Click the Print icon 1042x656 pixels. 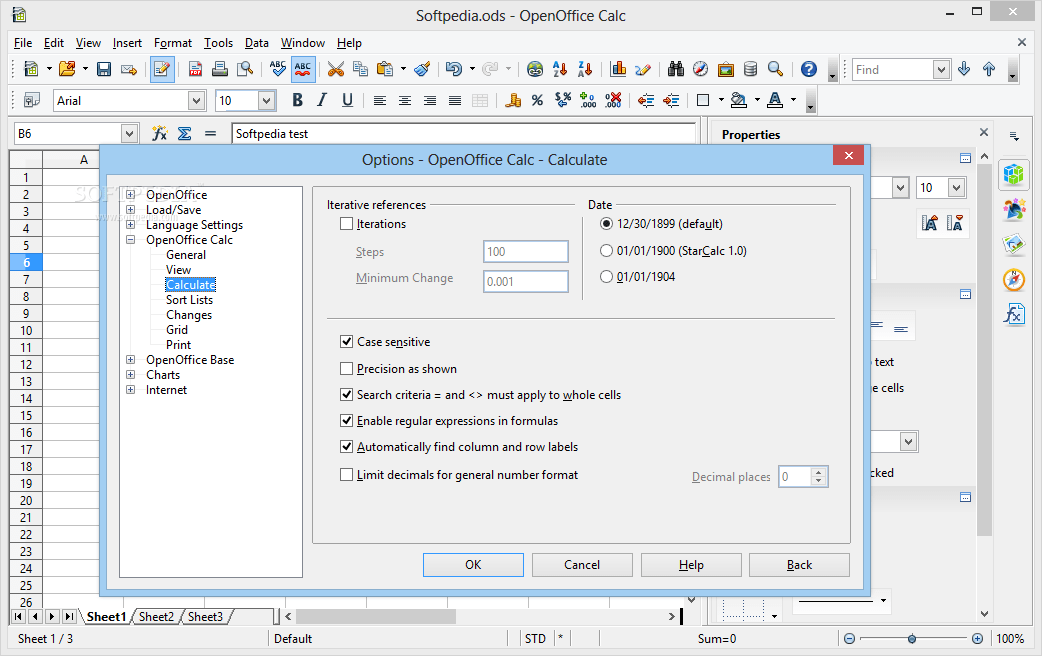220,69
